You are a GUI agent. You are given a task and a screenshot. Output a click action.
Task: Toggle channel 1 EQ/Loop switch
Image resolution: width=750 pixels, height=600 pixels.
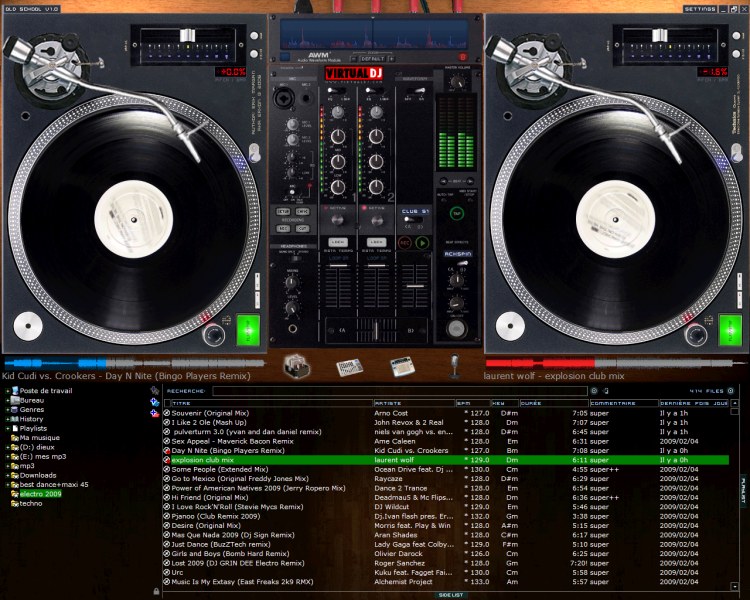[x=337, y=91]
